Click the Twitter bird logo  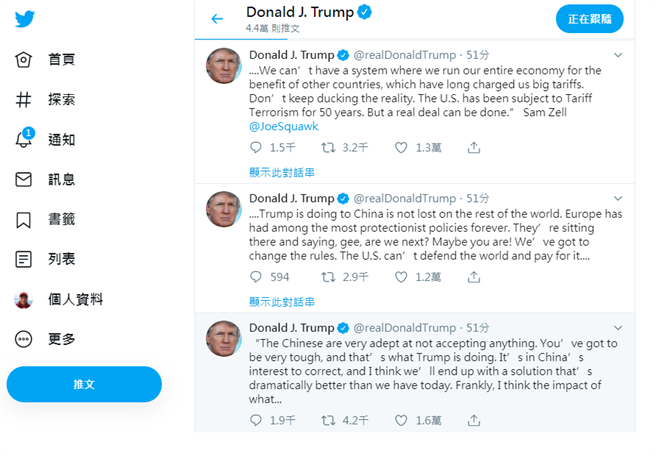[24, 20]
